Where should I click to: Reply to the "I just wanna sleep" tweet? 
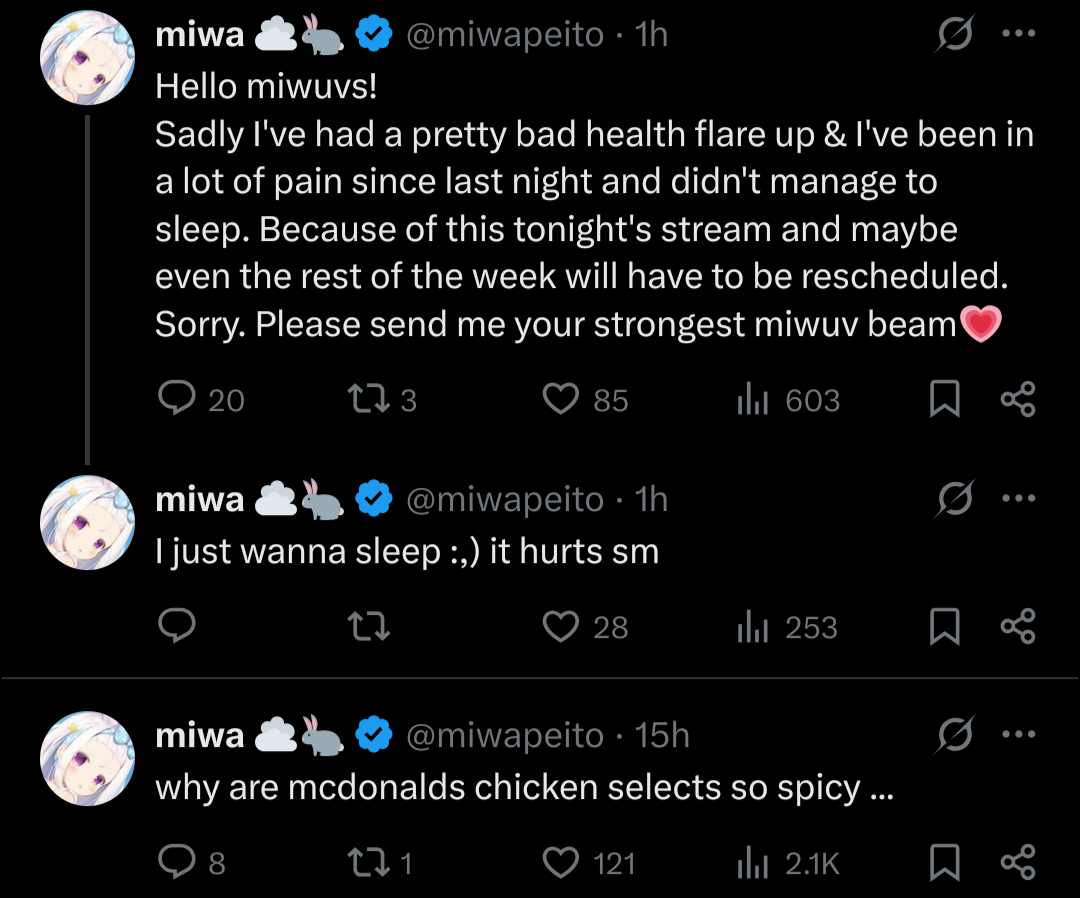pos(178,627)
